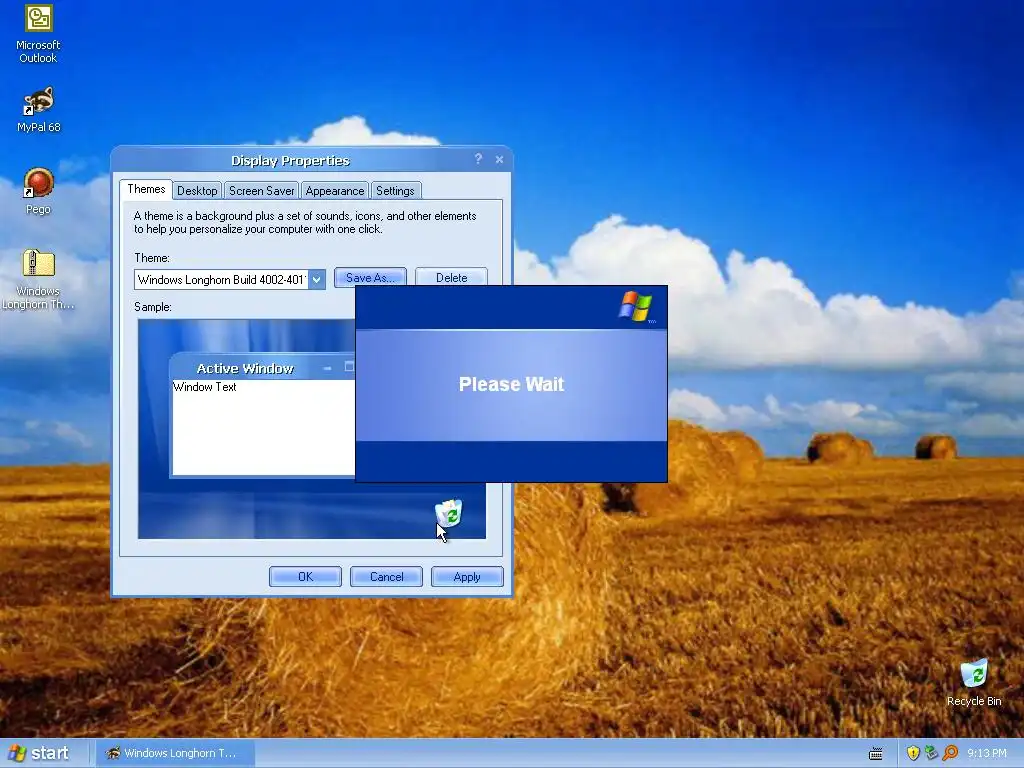Viewport: 1024px width, 768px height.
Task: Click the Window Text sample area
Action: click(264, 427)
